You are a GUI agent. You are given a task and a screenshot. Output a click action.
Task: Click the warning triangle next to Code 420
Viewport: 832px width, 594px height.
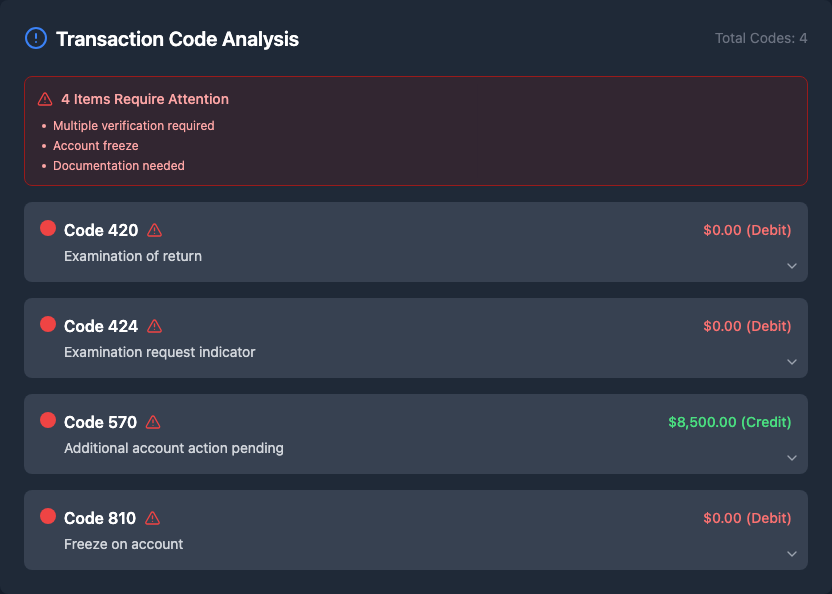154,230
